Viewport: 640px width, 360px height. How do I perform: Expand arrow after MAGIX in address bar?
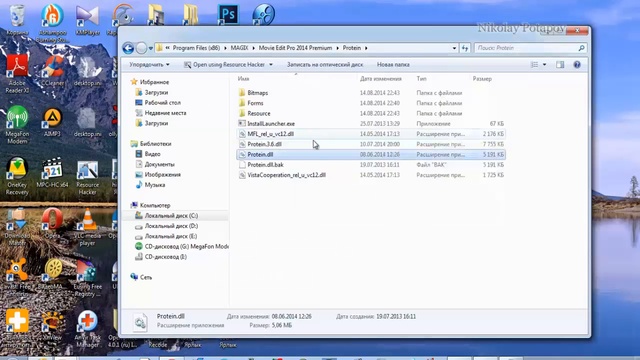click(253, 48)
